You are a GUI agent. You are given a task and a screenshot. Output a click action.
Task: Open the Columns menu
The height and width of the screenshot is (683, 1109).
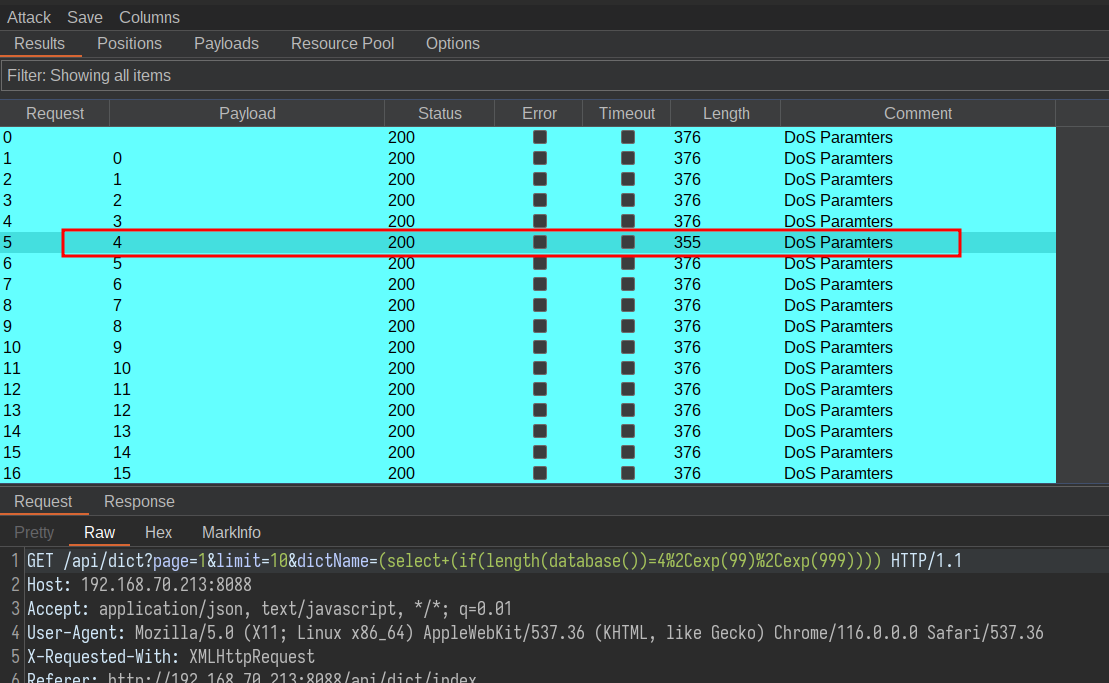point(149,17)
